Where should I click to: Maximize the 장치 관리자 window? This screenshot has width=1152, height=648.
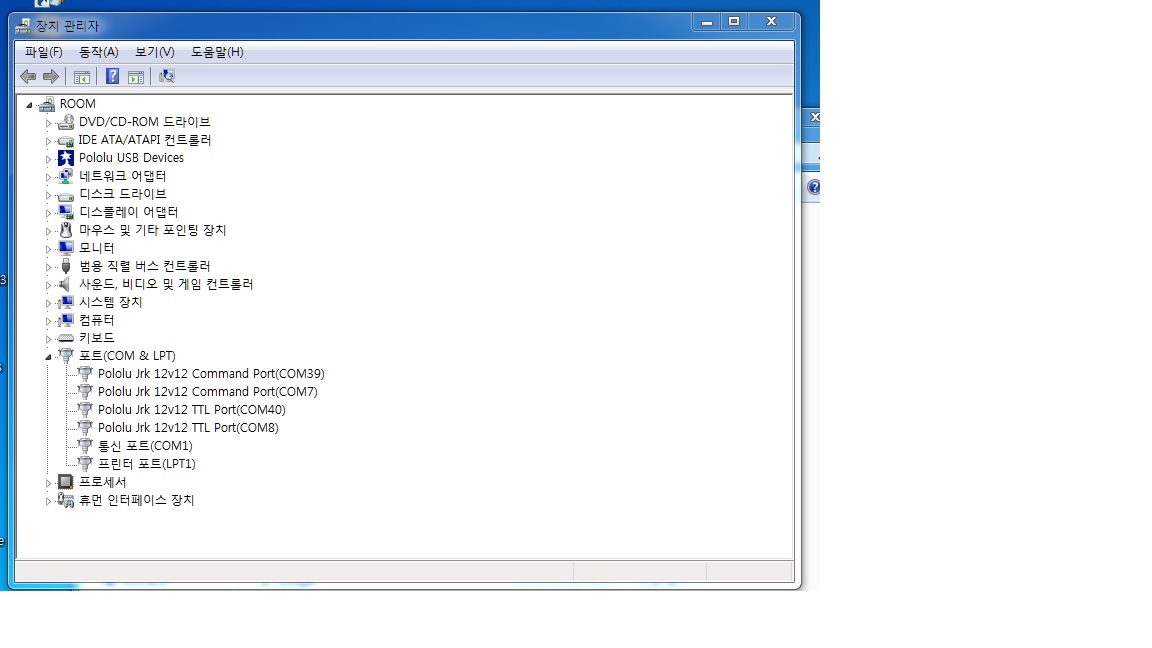[734, 22]
